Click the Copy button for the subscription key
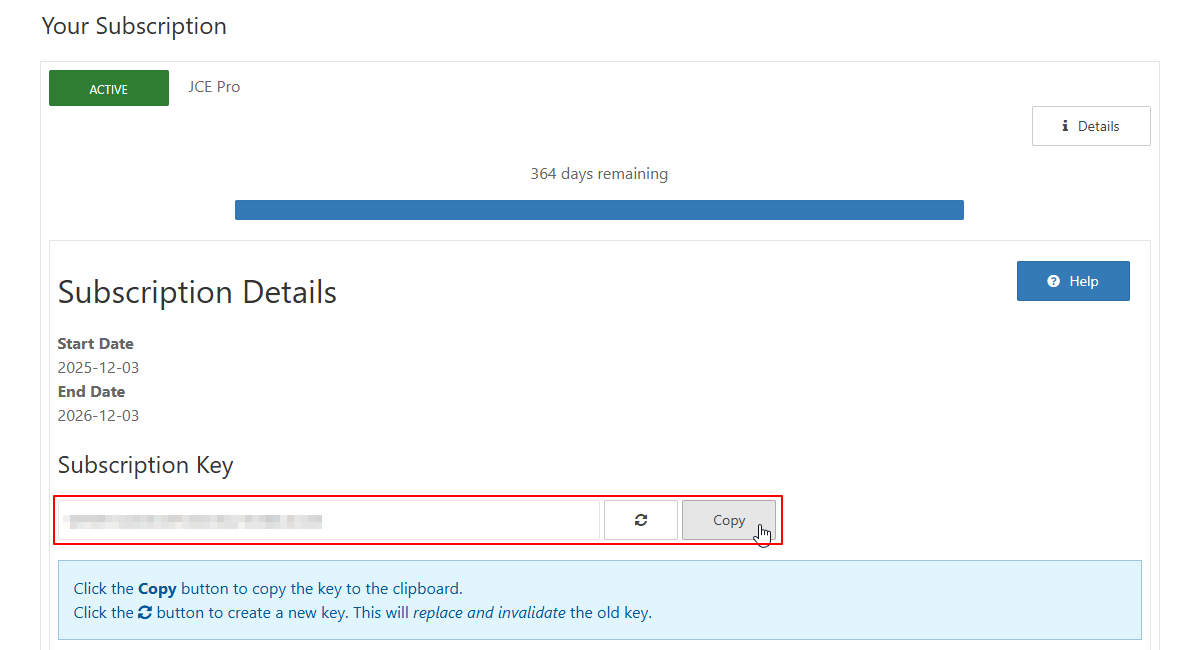1200x650 pixels. (729, 519)
